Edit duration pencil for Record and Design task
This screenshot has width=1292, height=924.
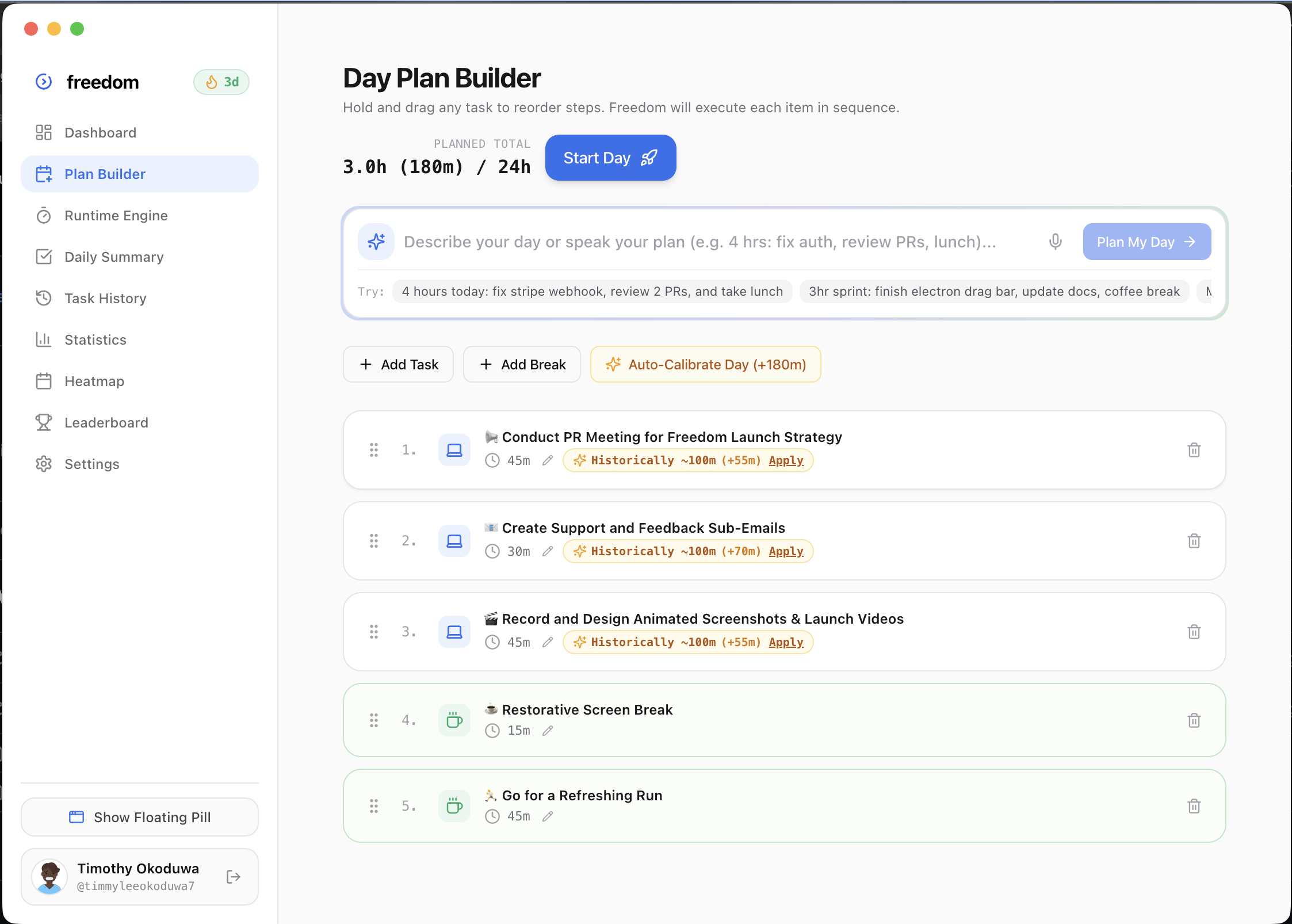(x=548, y=642)
